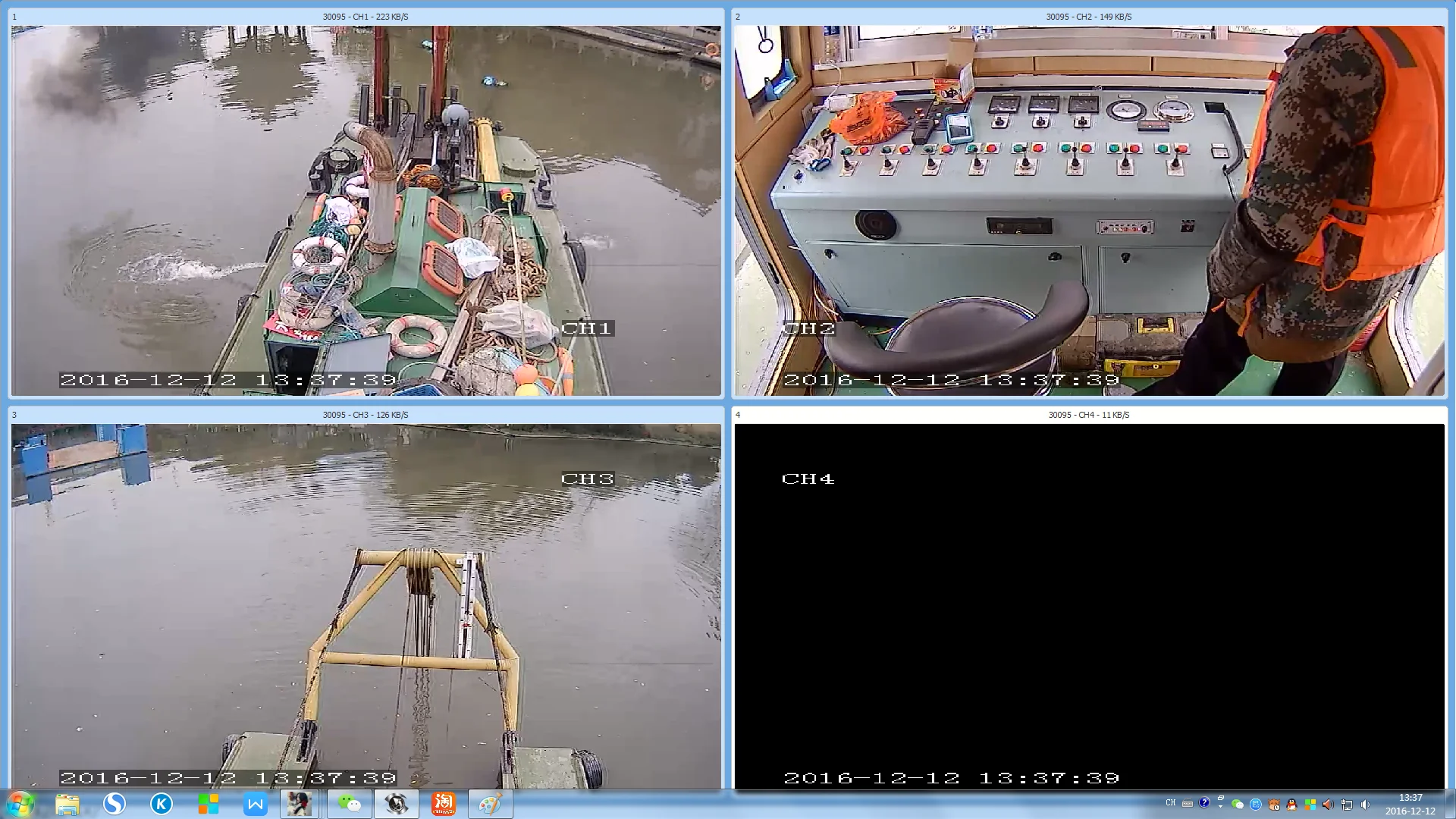Select the CH1 camera video pane
This screenshot has width=1456, height=819.
click(366, 211)
